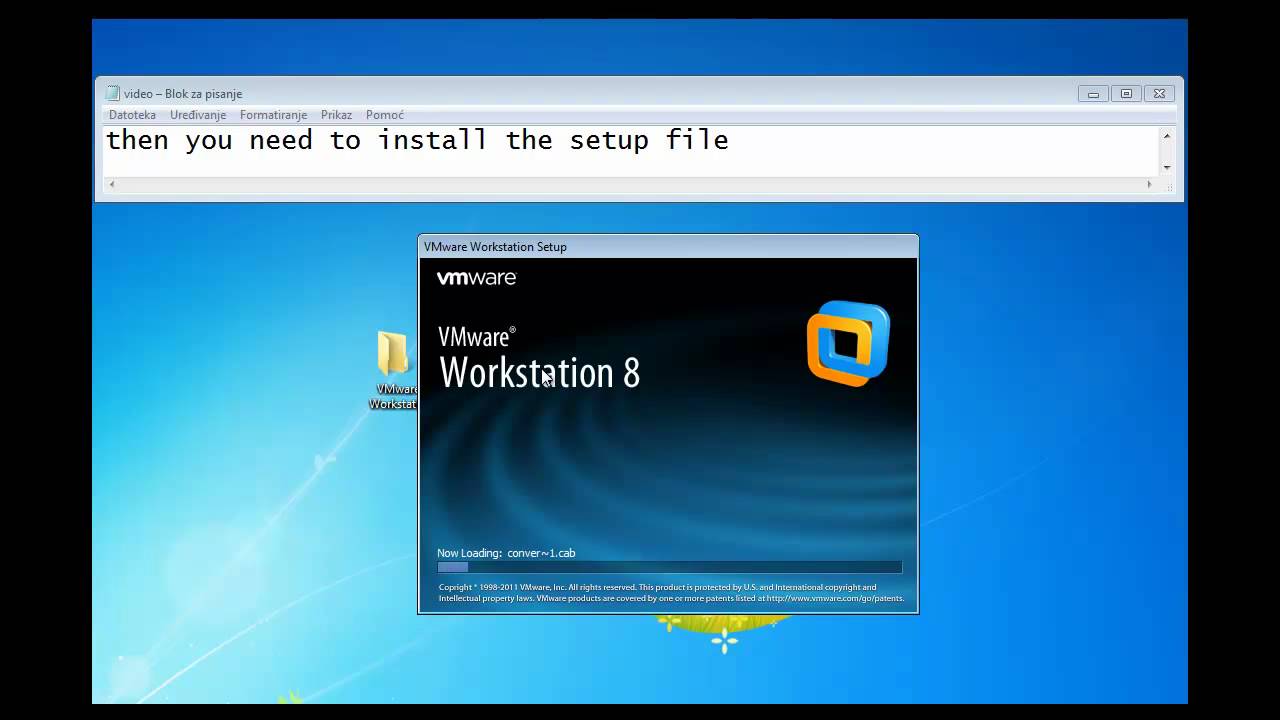The image size is (1280, 720).
Task: Click the 'Now Loading: conver~1.cab' status text
Action: coord(506,553)
